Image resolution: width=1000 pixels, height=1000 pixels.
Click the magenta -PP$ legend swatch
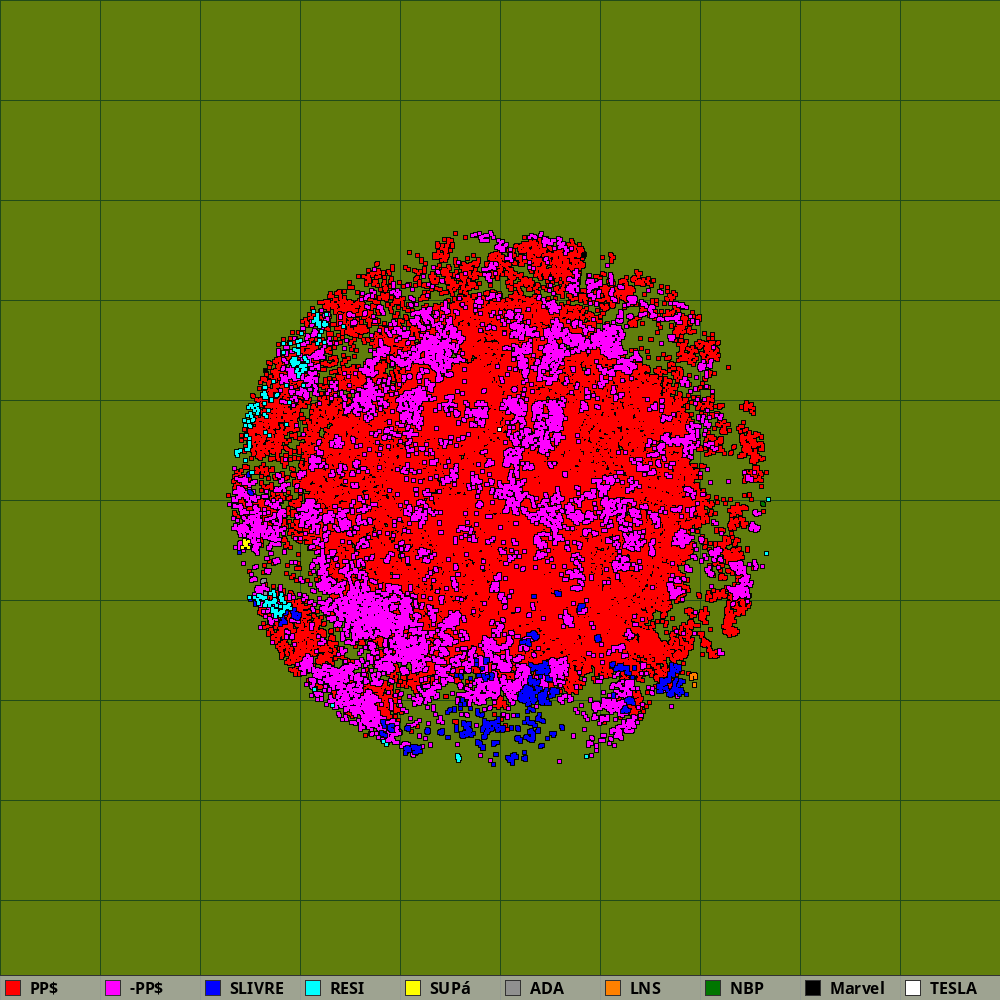tap(113, 988)
